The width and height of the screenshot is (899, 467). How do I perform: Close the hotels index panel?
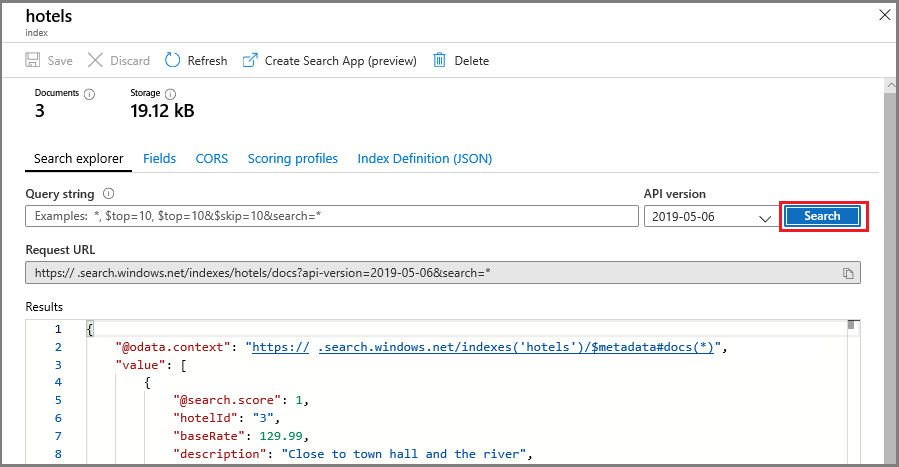coord(883,15)
